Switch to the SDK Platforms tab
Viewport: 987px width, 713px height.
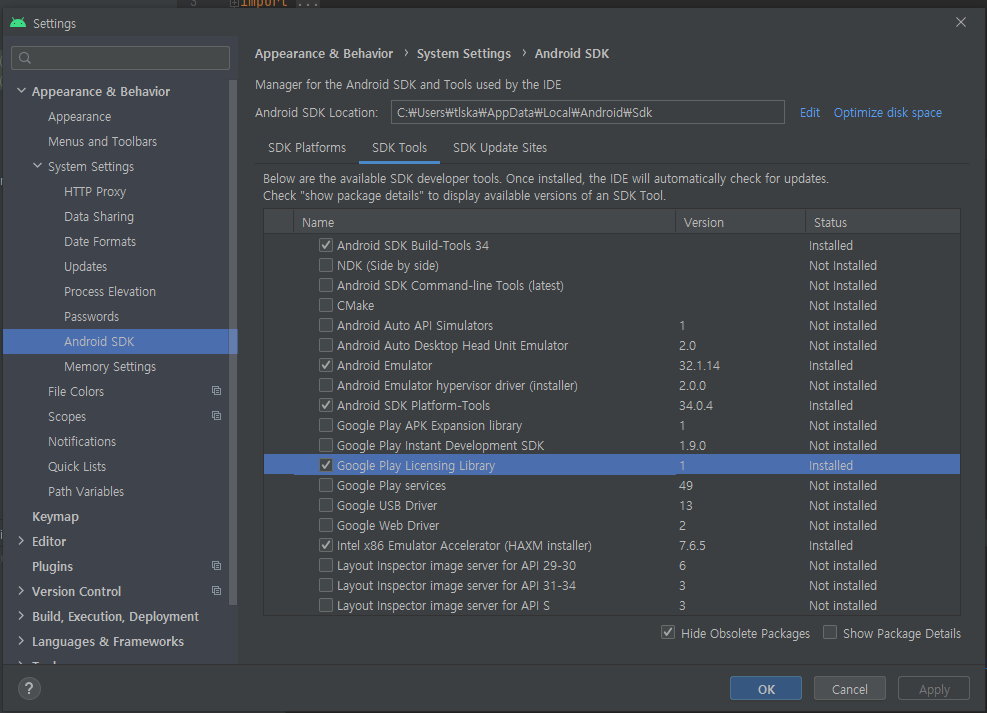click(x=307, y=148)
